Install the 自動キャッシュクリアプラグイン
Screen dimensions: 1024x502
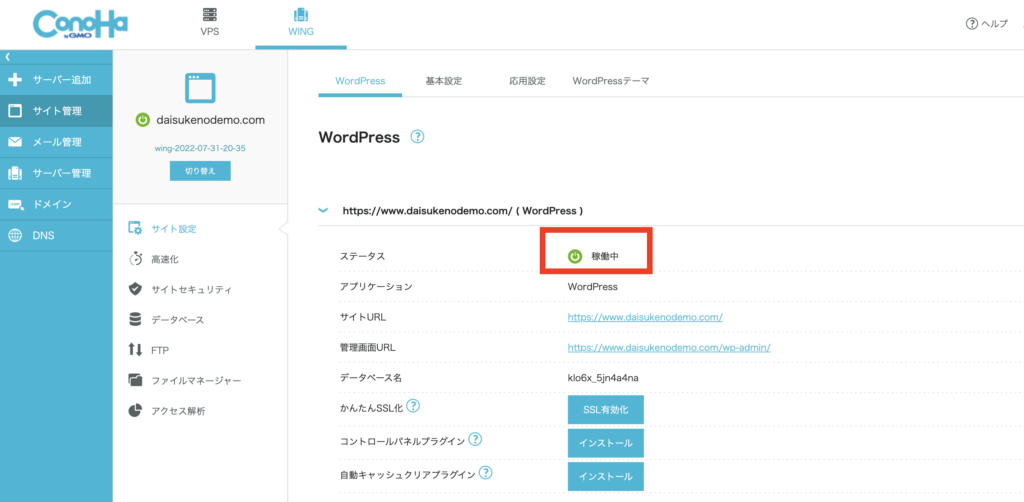(x=605, y=477)
